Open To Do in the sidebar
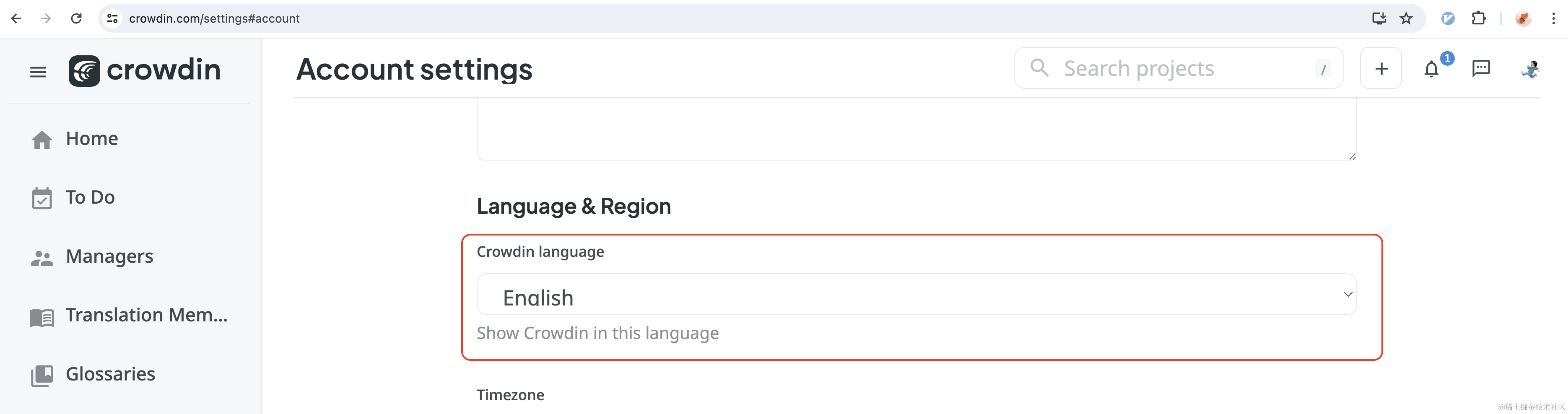 coord(89,198)
